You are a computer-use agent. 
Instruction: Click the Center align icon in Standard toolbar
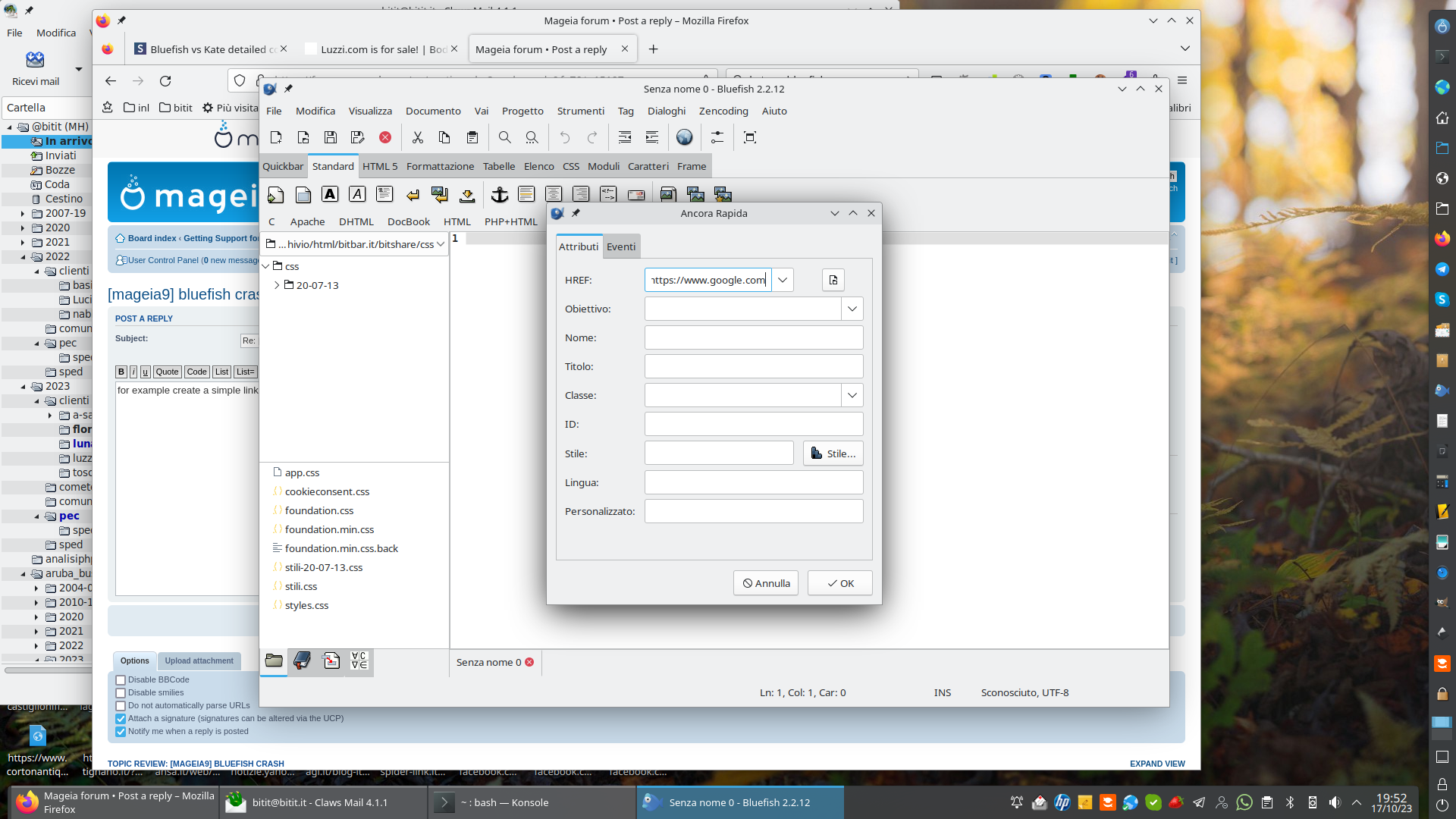click(x=554, y=194)
